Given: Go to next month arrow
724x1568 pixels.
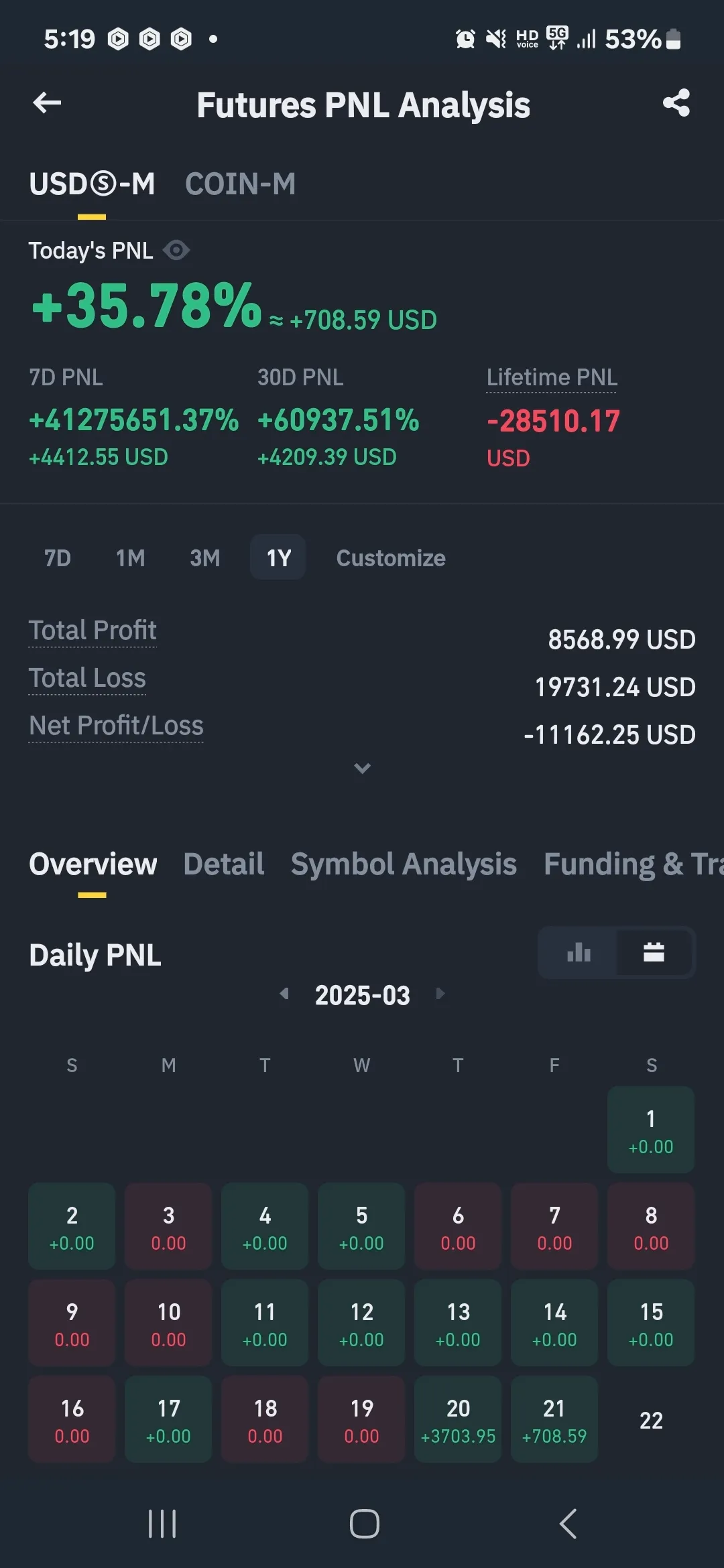Looking at the screenshot, I should point(440,994).
